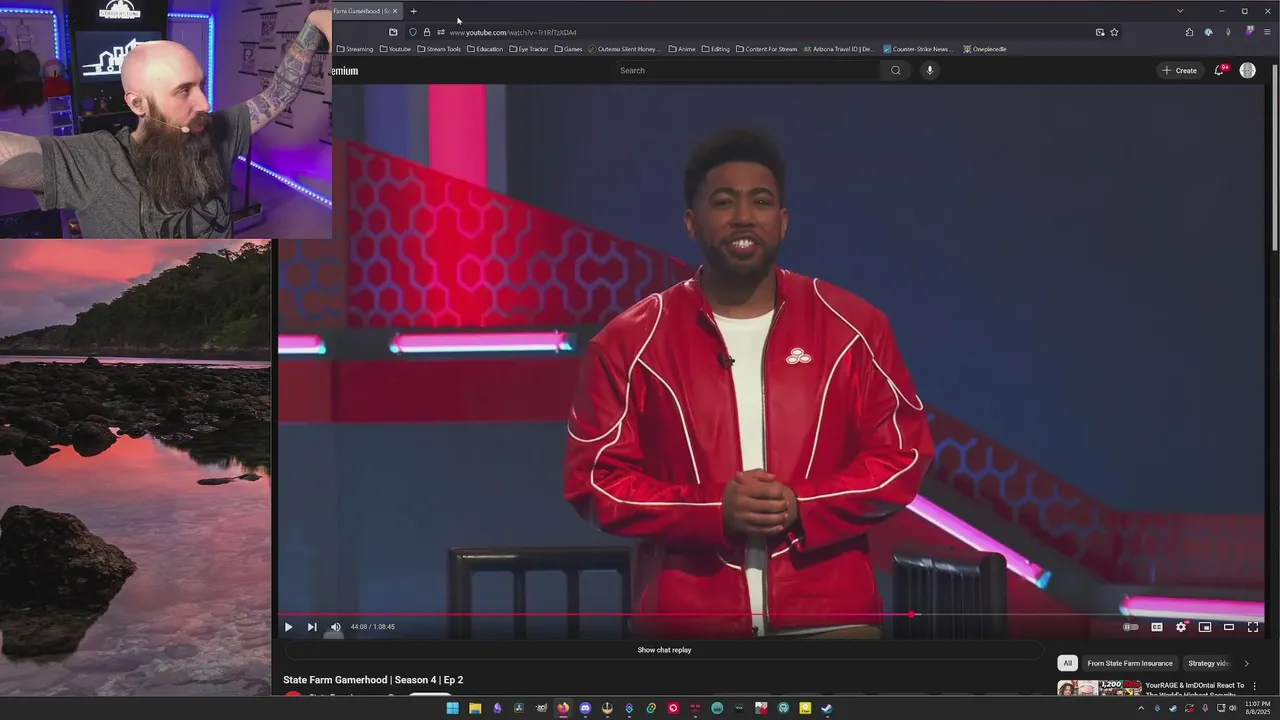Open Discord from the taskbar

coord(585,708)
